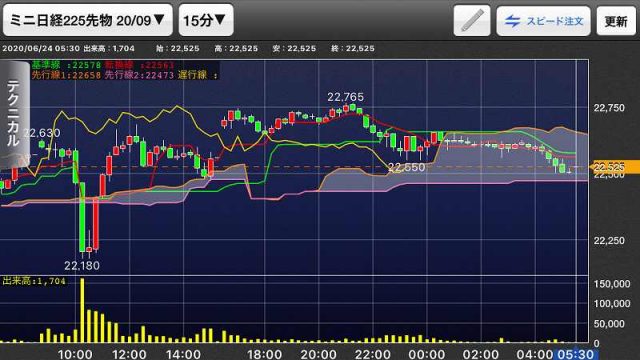
Task: Tap the 22,180 low price label
Action: [82, 266]
